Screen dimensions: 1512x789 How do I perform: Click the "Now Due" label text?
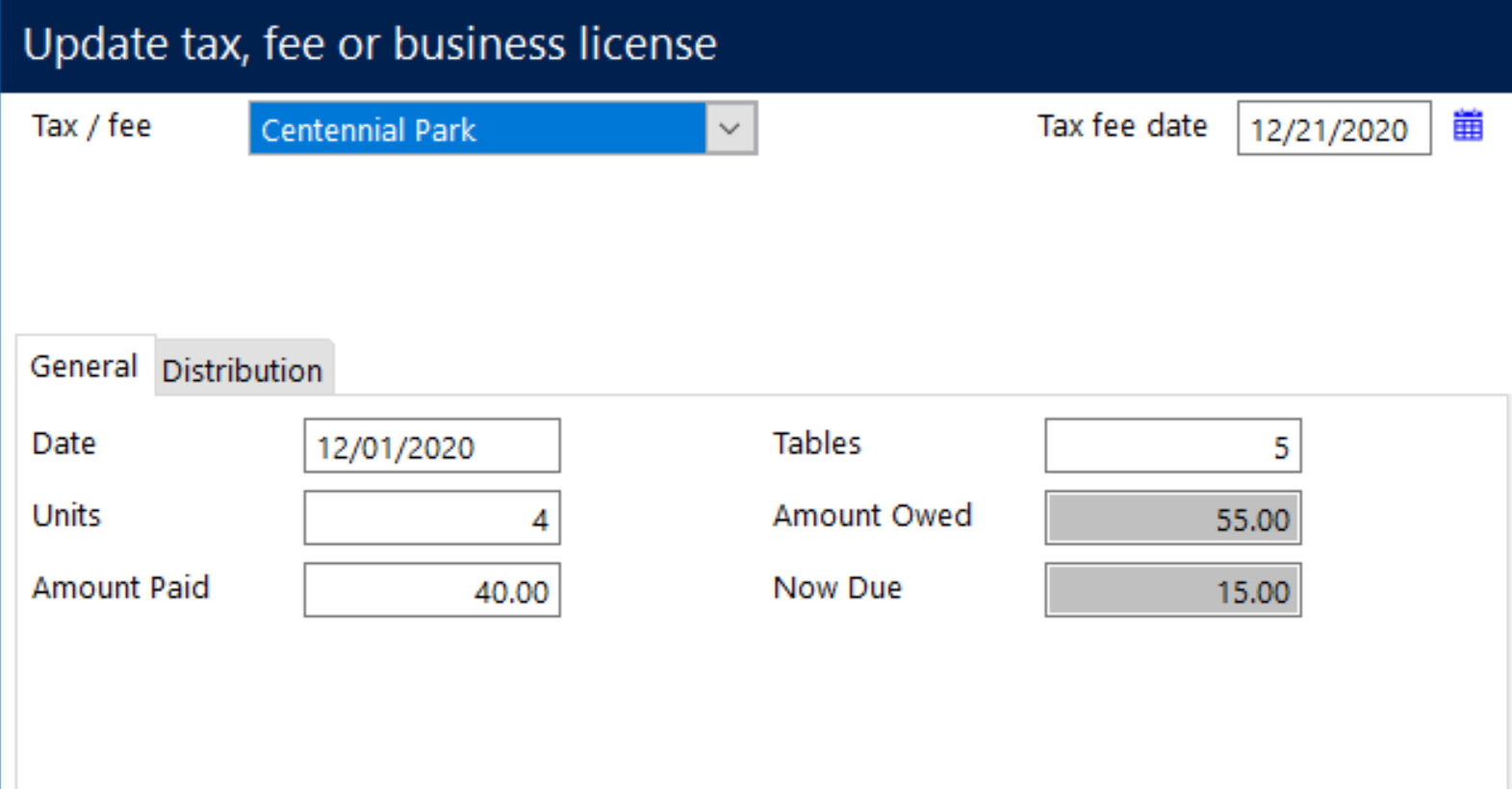tap(837, 588)
